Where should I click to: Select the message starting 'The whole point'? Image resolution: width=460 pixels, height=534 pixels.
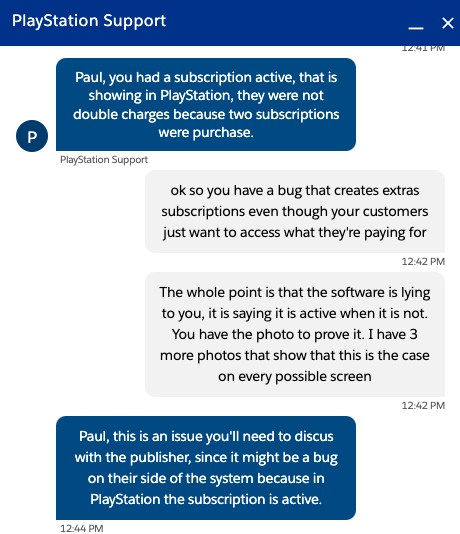(x=295, y=334)
